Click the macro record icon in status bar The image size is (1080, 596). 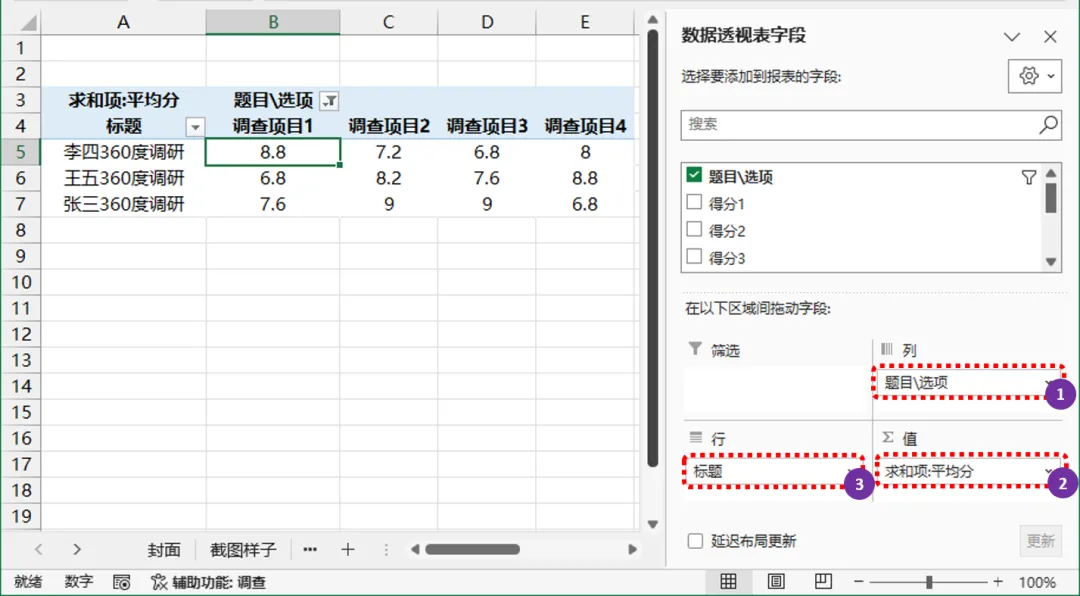tap(121, 582)
